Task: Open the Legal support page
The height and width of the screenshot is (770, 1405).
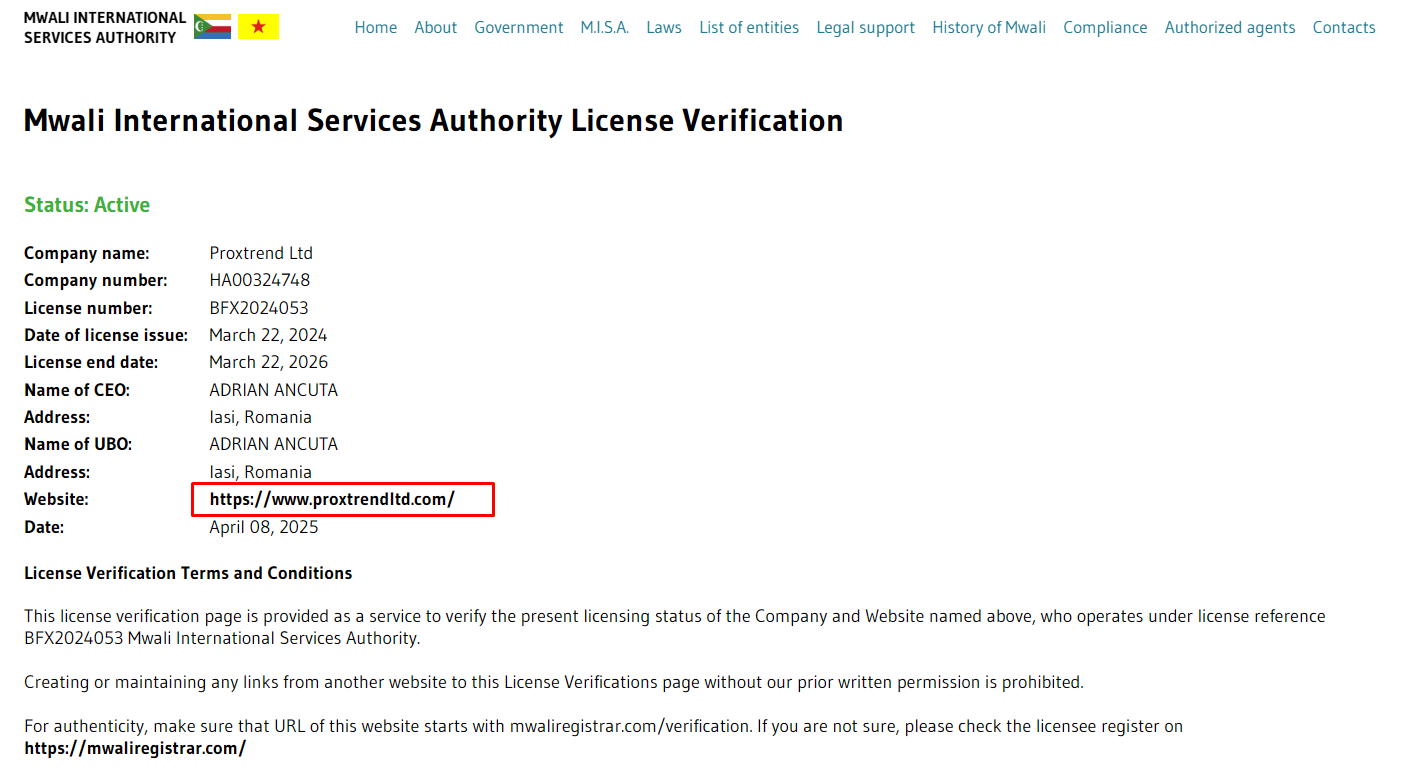Action: (x=865, y=28)
